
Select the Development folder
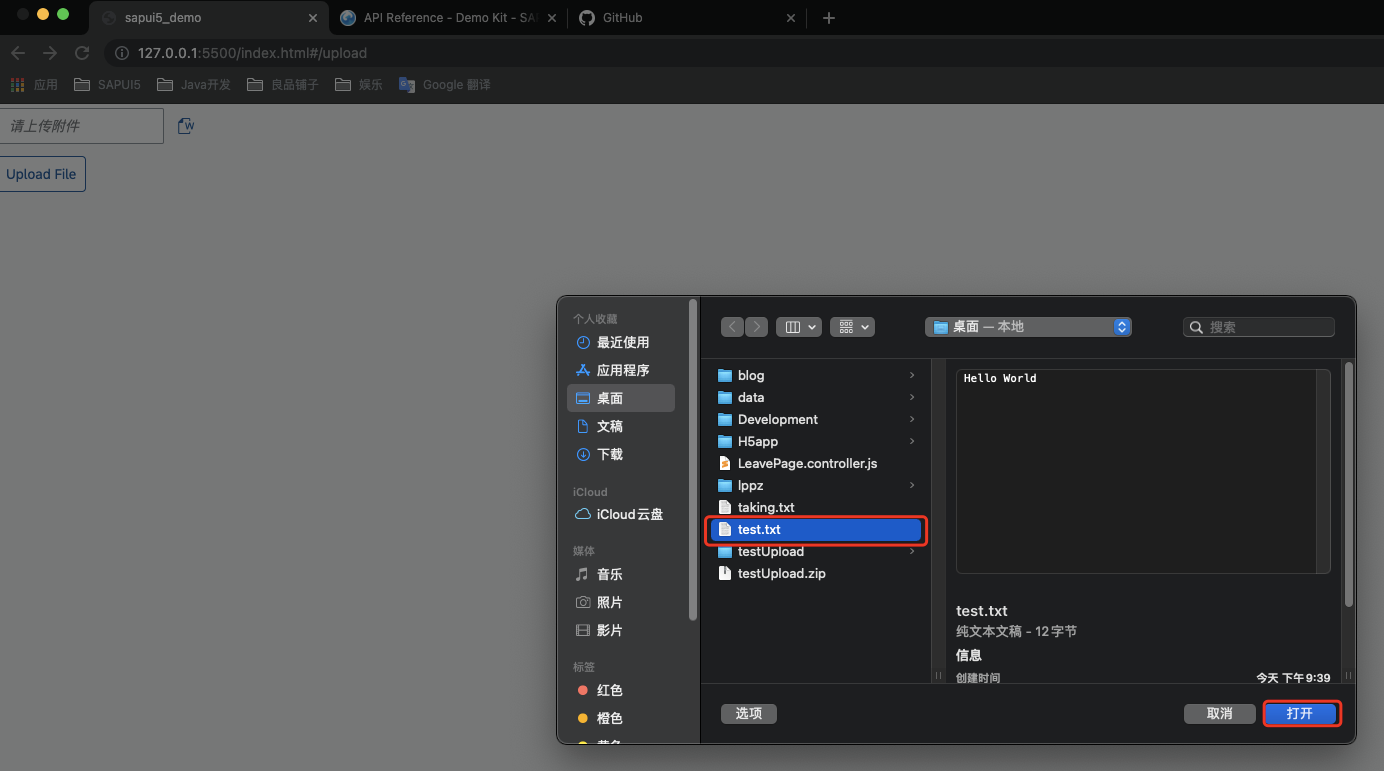tap(816, 419)
